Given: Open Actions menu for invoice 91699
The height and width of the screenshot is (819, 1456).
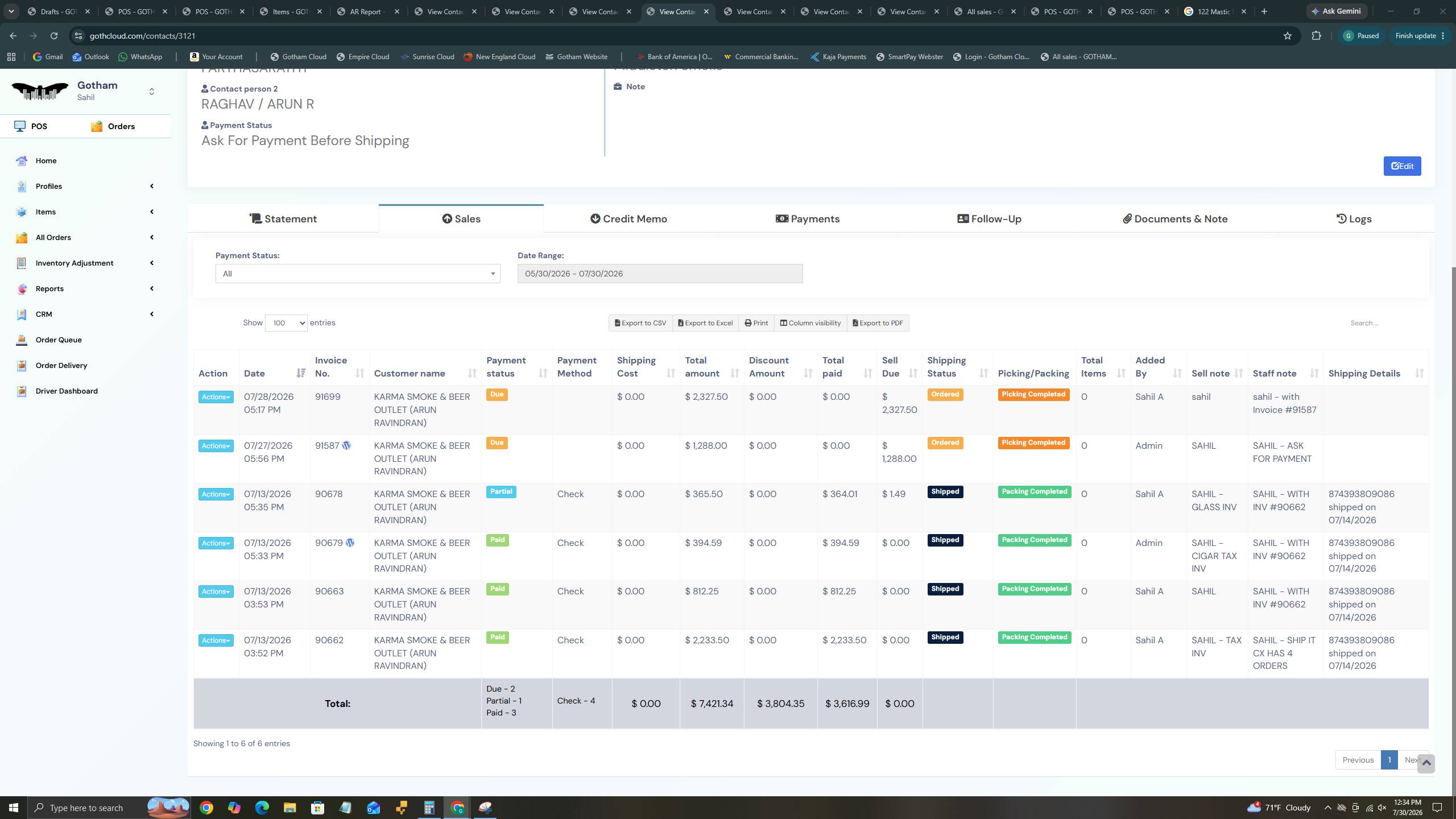Looking at the screenshot, I should point(216,397).
